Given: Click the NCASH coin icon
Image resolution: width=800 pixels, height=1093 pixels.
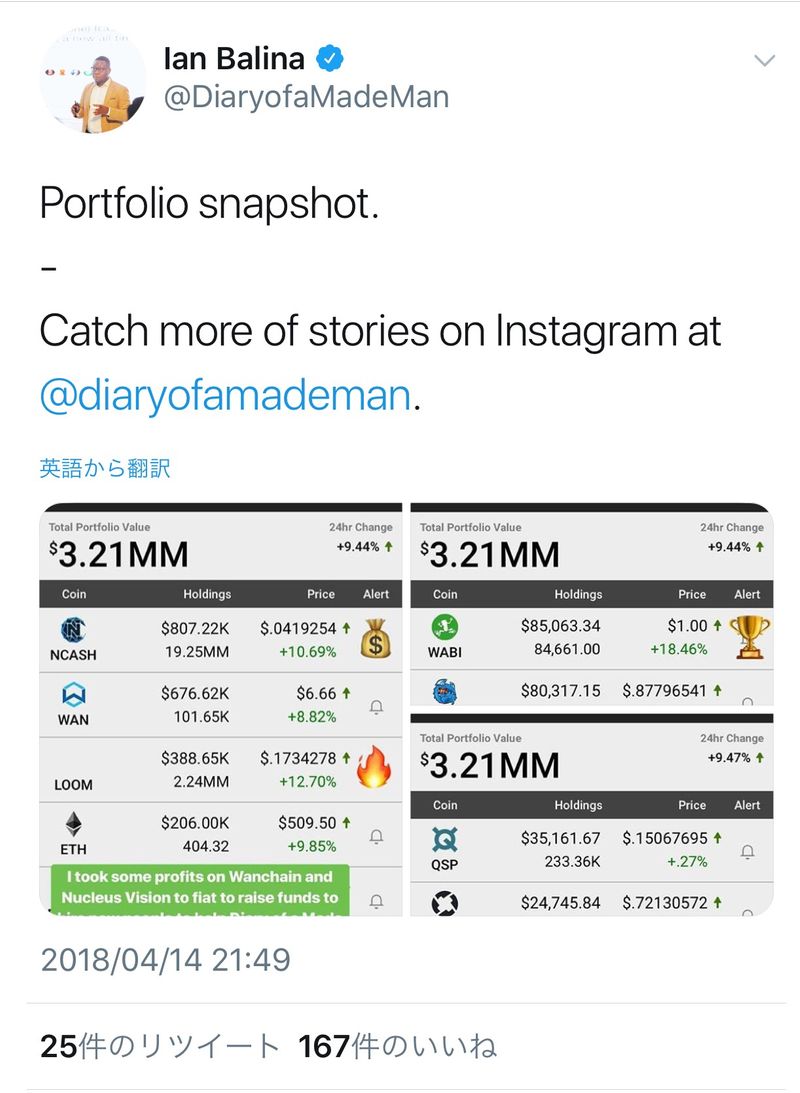Looking at the screenshot, I should (x=73, y=630).
